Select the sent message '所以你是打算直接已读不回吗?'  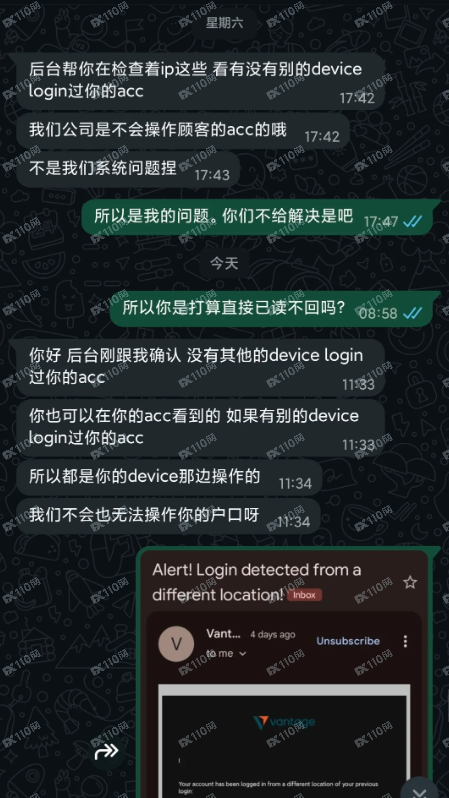coord(271,308)
